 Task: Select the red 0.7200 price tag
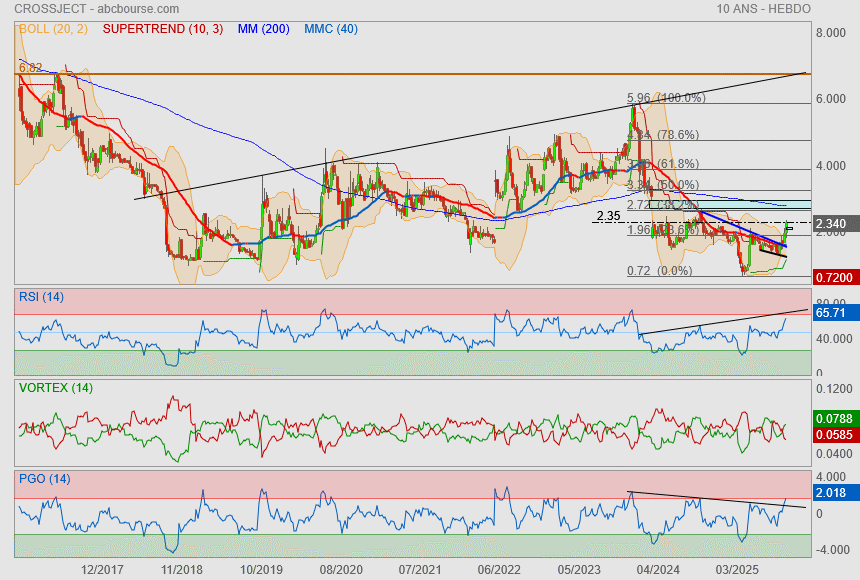[833, 275]
